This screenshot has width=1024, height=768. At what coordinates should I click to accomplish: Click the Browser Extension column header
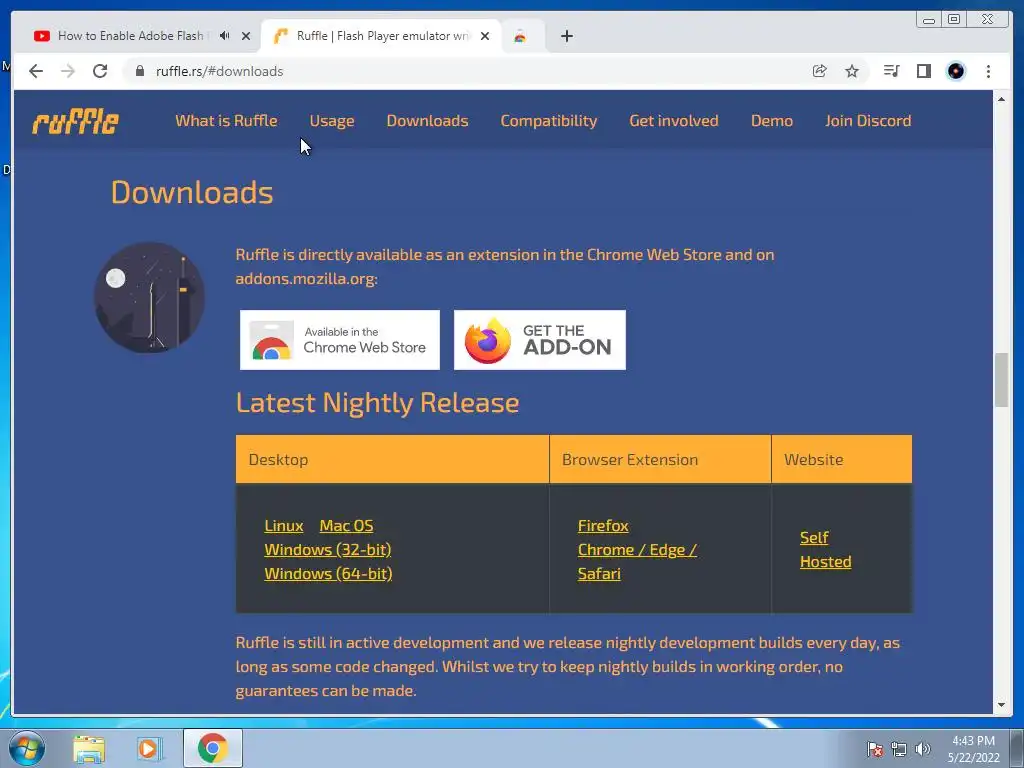pyautogui.click(x=660, y=459)
